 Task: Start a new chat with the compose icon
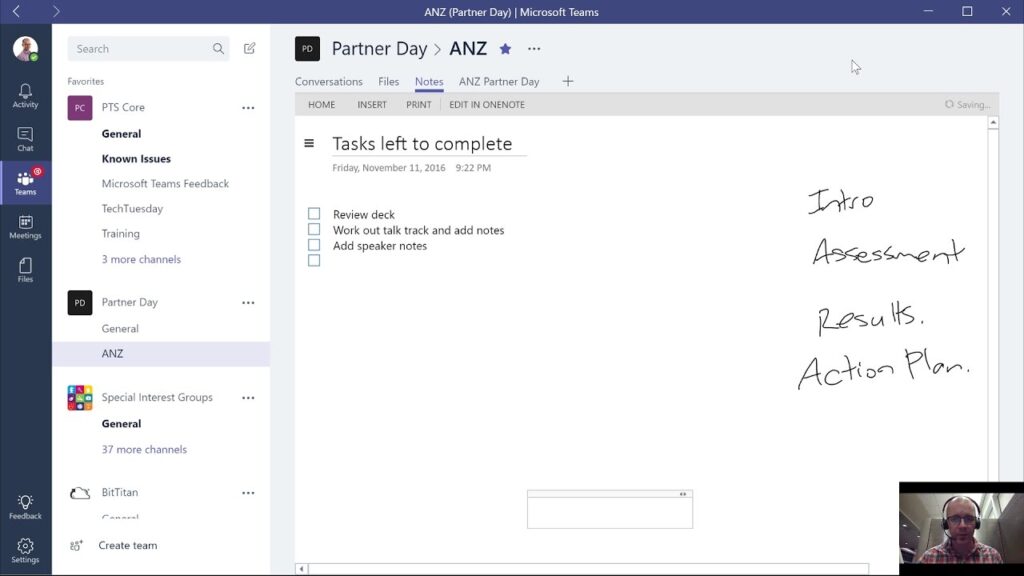[248, 48]
